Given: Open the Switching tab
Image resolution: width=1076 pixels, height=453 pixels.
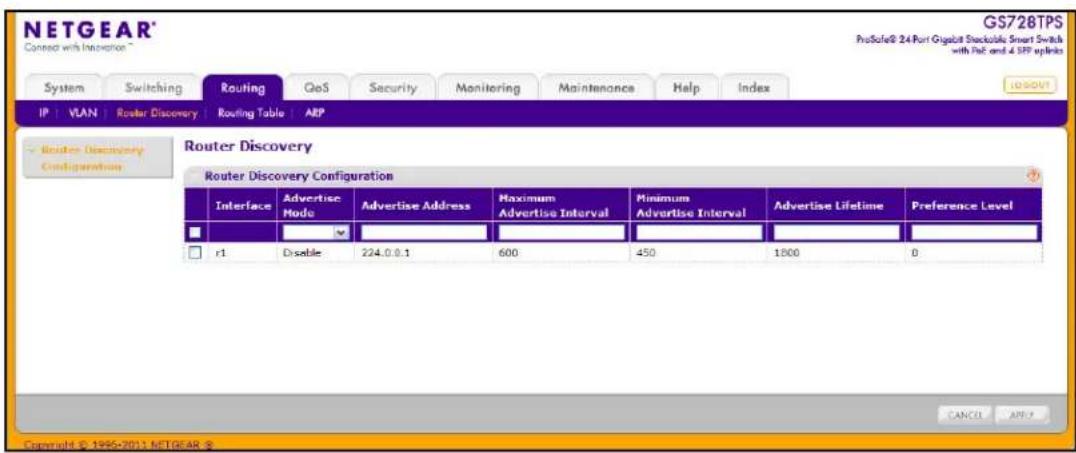Looking at the screenshot, I should (x=153, y=88).
